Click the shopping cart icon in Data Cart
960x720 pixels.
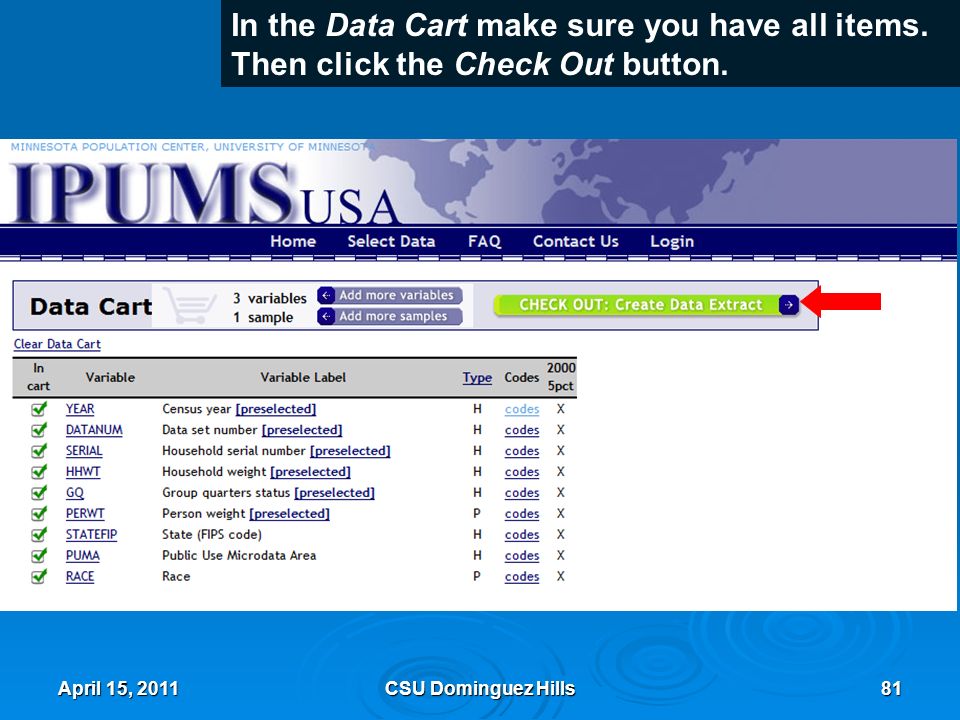coord(190,306)
